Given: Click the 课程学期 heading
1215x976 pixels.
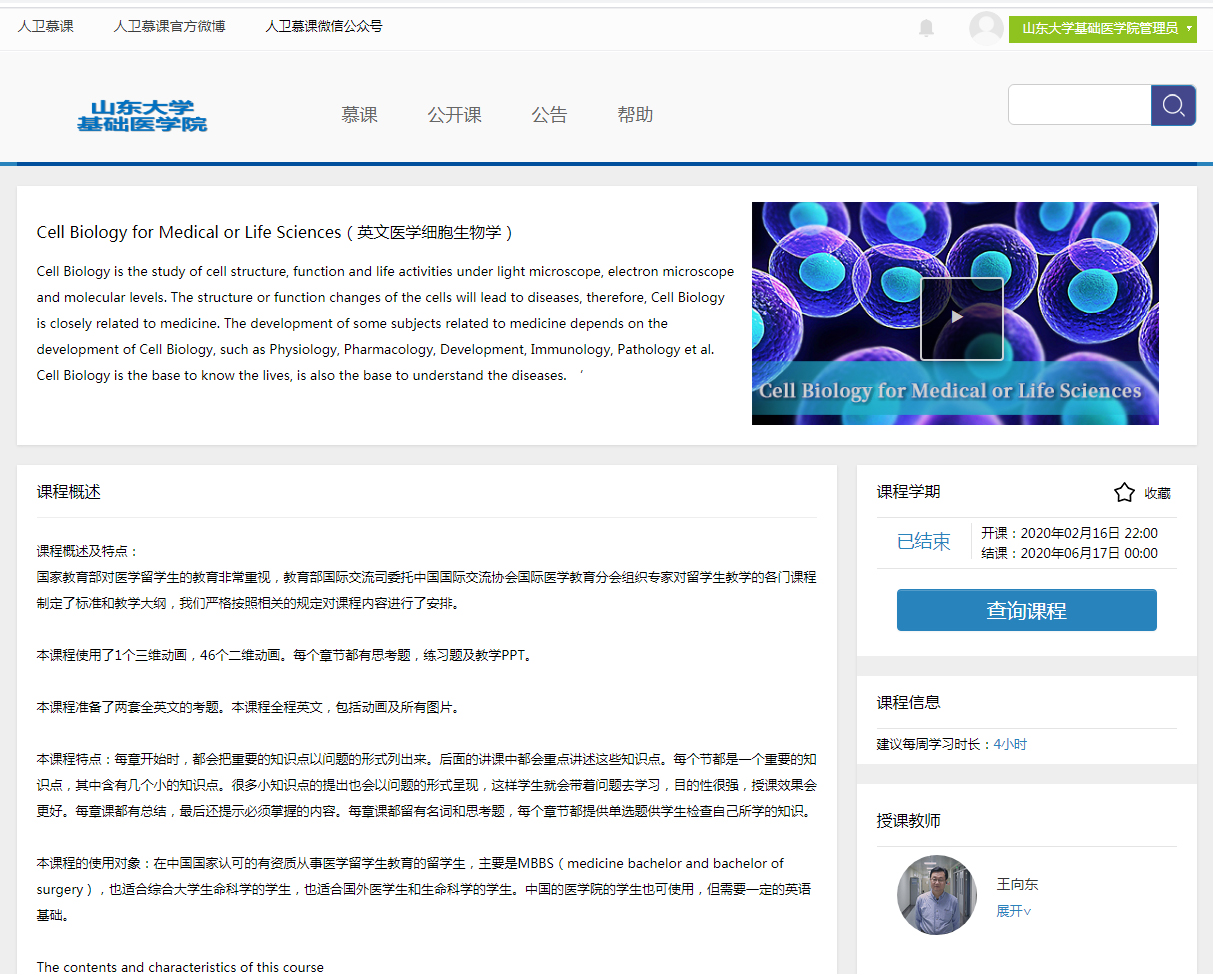Looking at the screenshot, I should (x=909, y=492).
